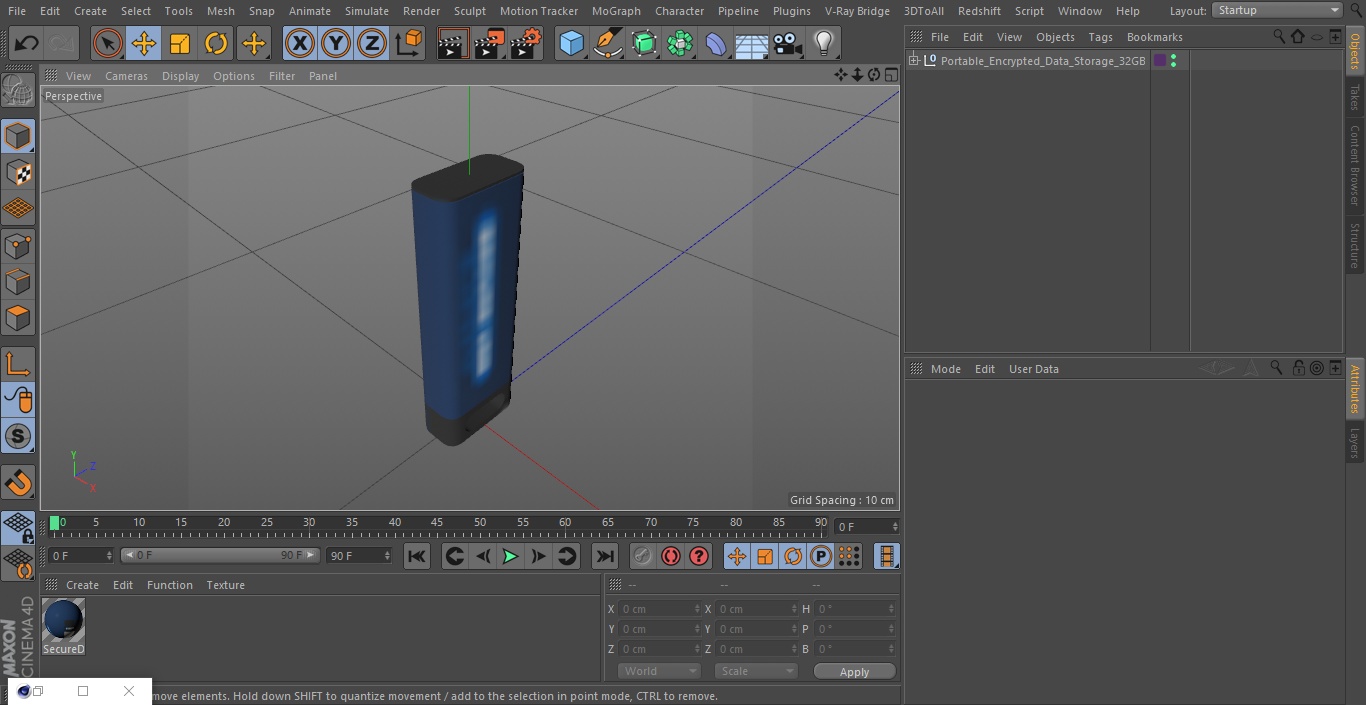Click the X position field

(660, 609)
